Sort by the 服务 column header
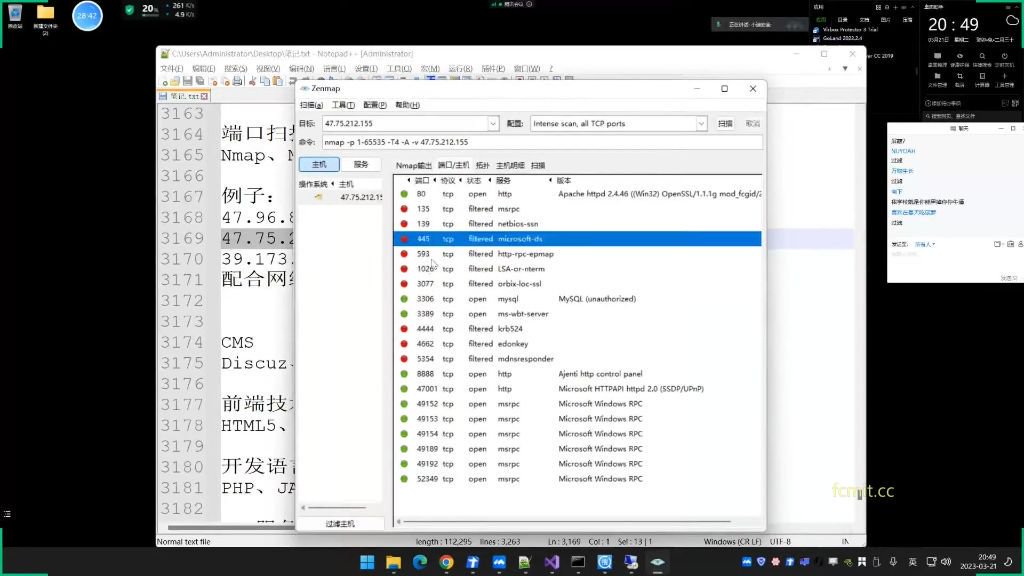The width and height of the screenshot is (1024, 576). [x=503, y=180]
